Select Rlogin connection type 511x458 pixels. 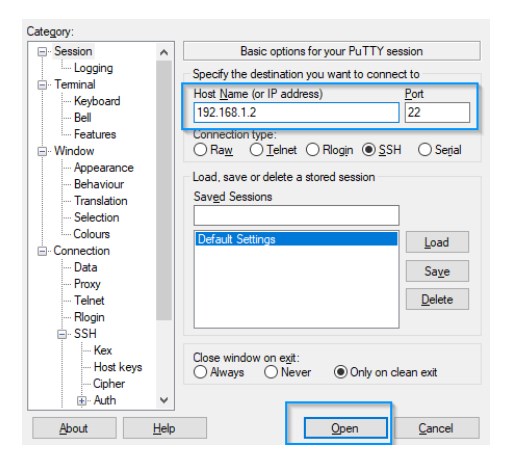[312, 150]
